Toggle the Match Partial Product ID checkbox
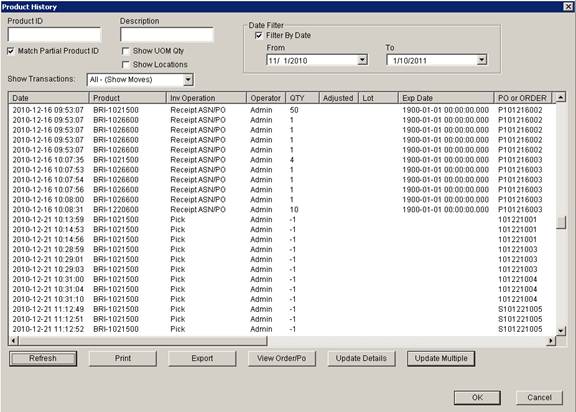 (x=11, y=51)
